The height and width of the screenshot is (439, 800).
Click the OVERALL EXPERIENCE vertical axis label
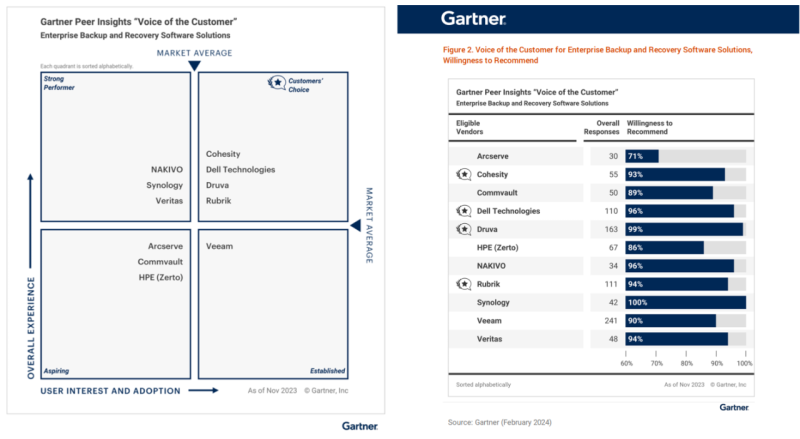click(x=31, y=328)
